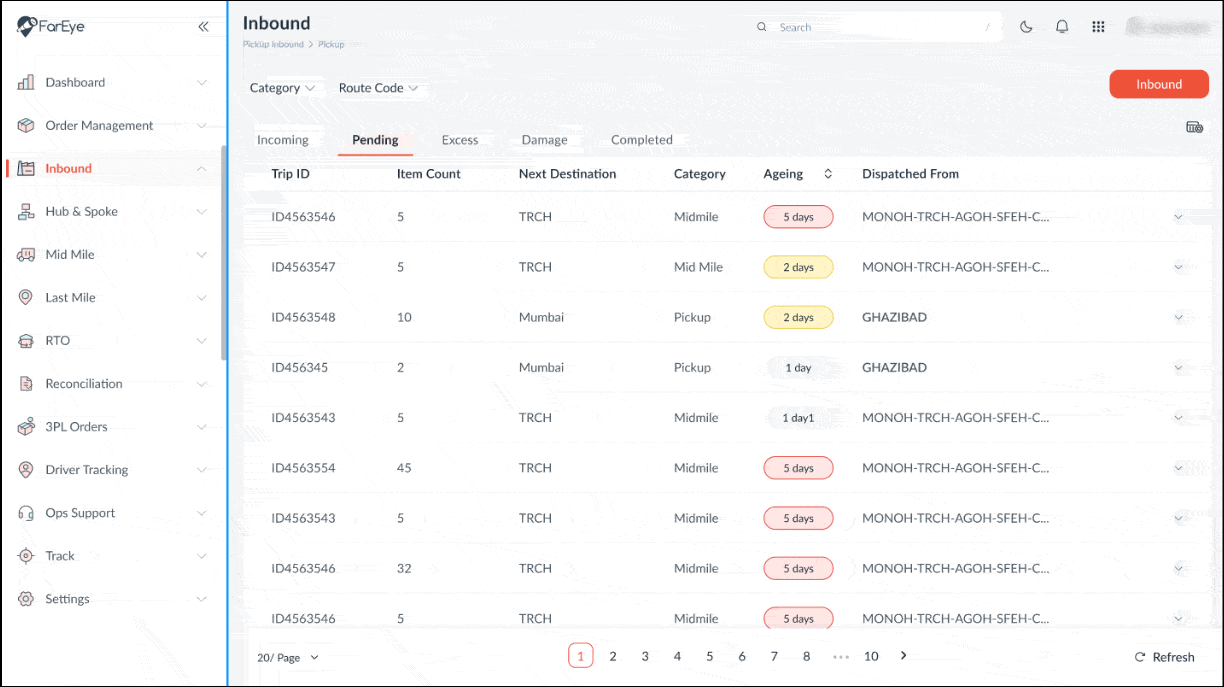1224x687 pixels.
Task: Click the Inbound sidebar icon
Action: click(x=26, y=168)
